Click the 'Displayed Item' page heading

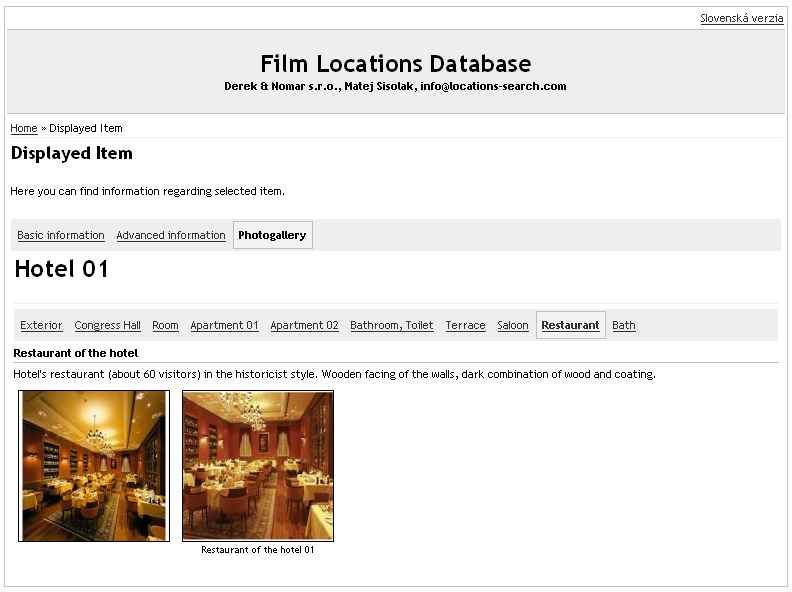72,153
